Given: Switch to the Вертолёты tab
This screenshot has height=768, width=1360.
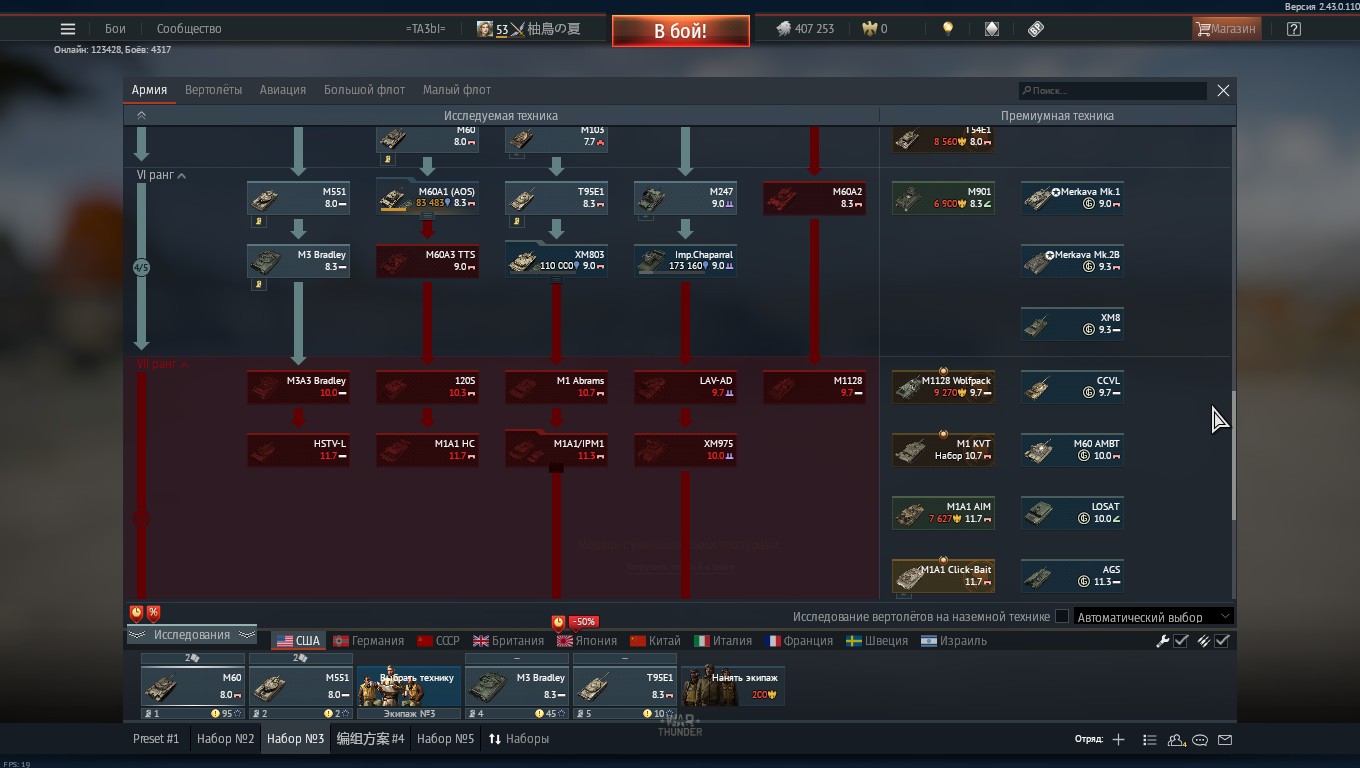Looking at the screenshot, I should click(x=214, y=90).
